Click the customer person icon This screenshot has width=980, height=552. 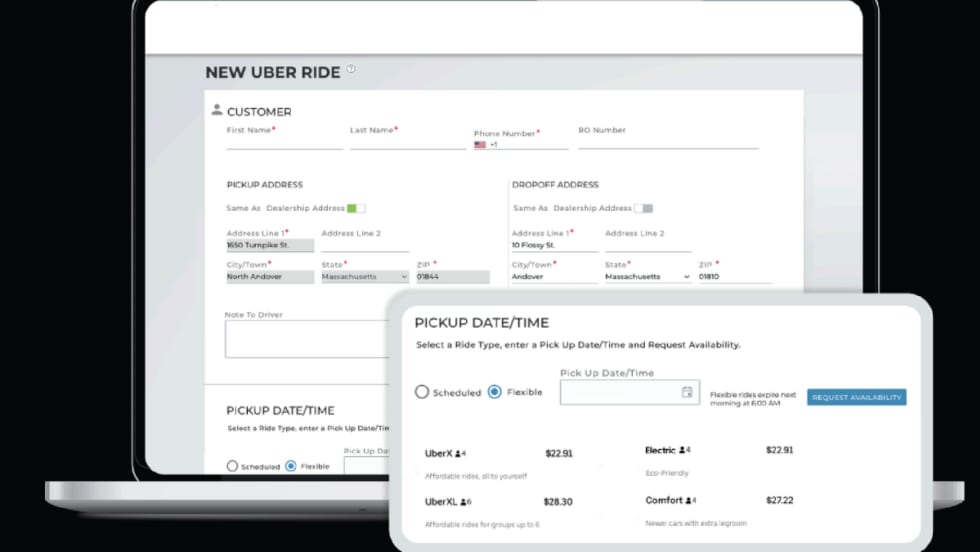click(x=217, y=110)
